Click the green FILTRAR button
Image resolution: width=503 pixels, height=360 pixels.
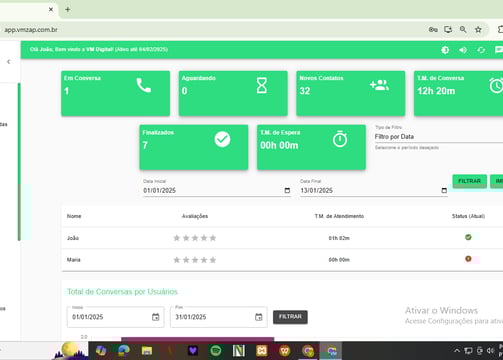pos(469,181)
